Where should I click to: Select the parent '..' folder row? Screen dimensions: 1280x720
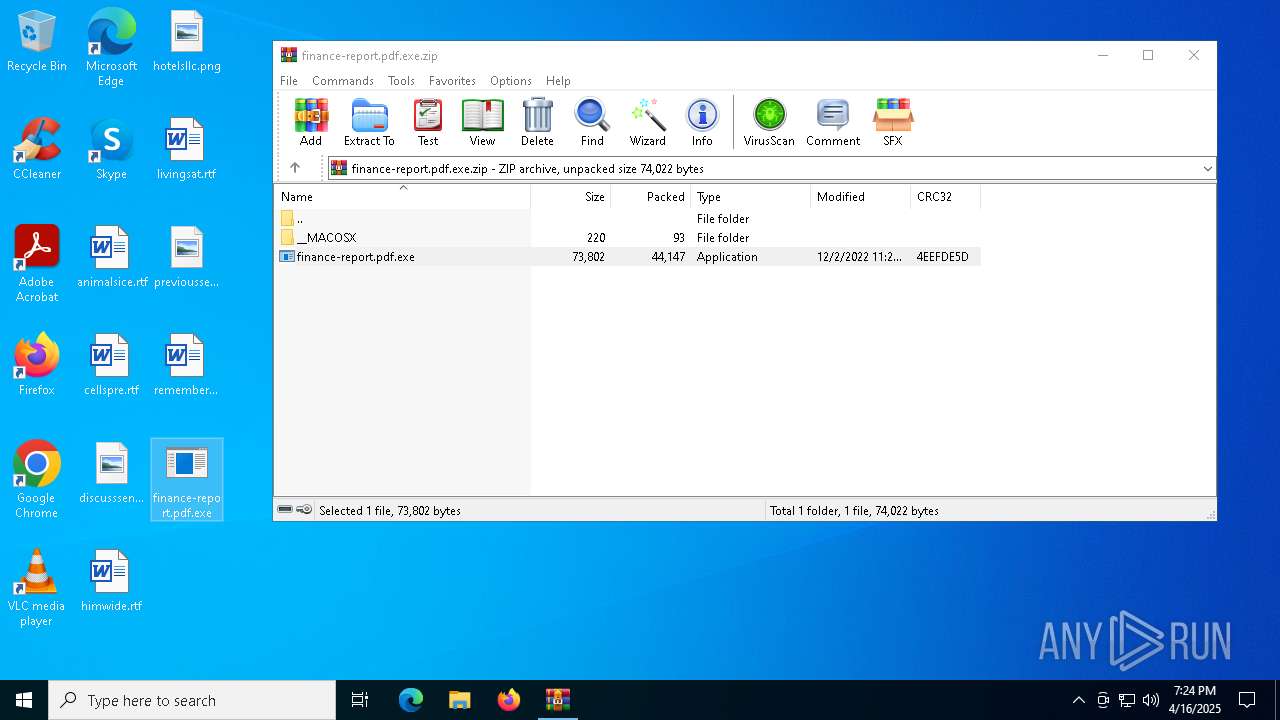pyautogui.click(x=627, y=218)
